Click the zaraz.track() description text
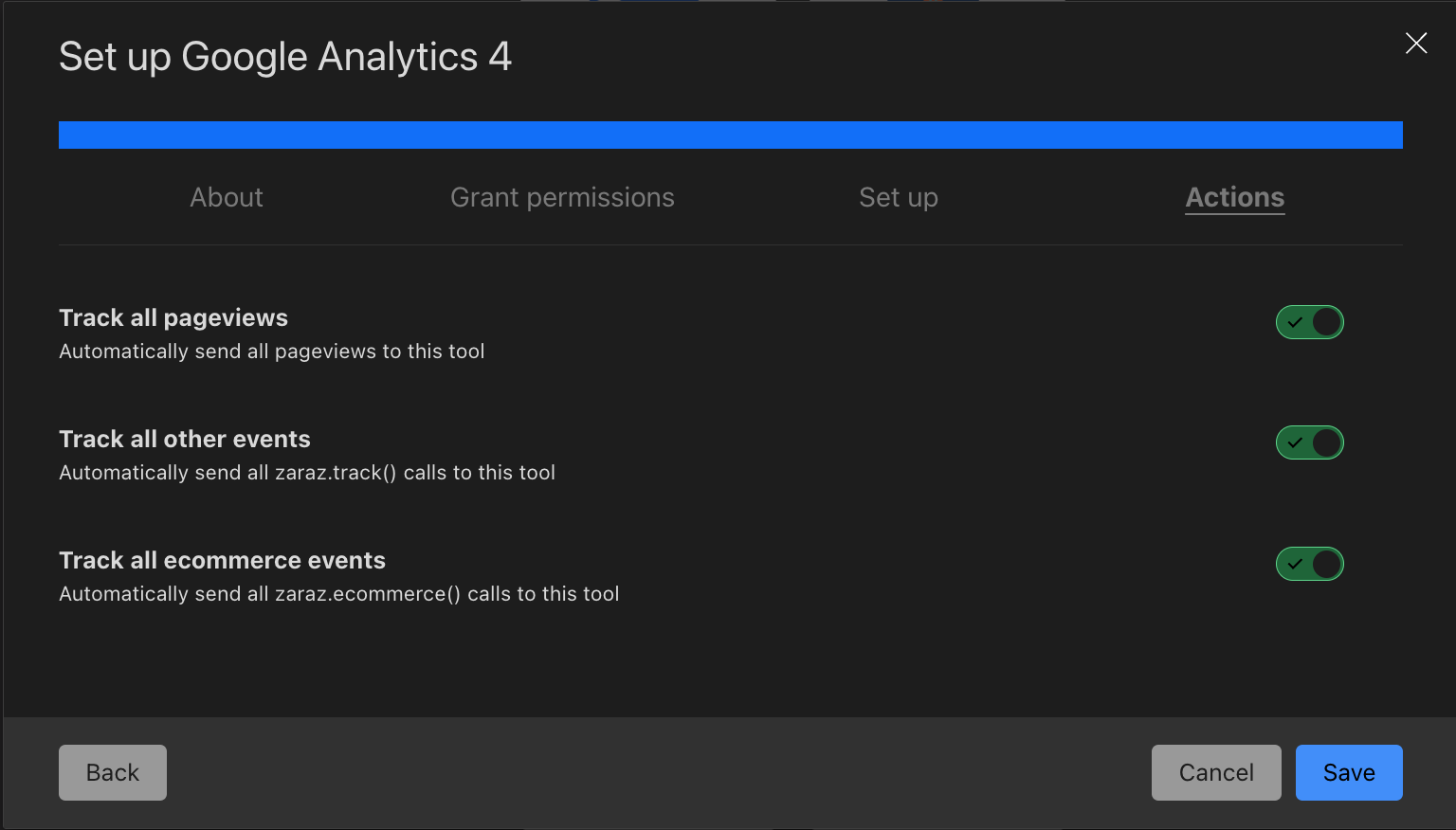 [x=307, y=472]
